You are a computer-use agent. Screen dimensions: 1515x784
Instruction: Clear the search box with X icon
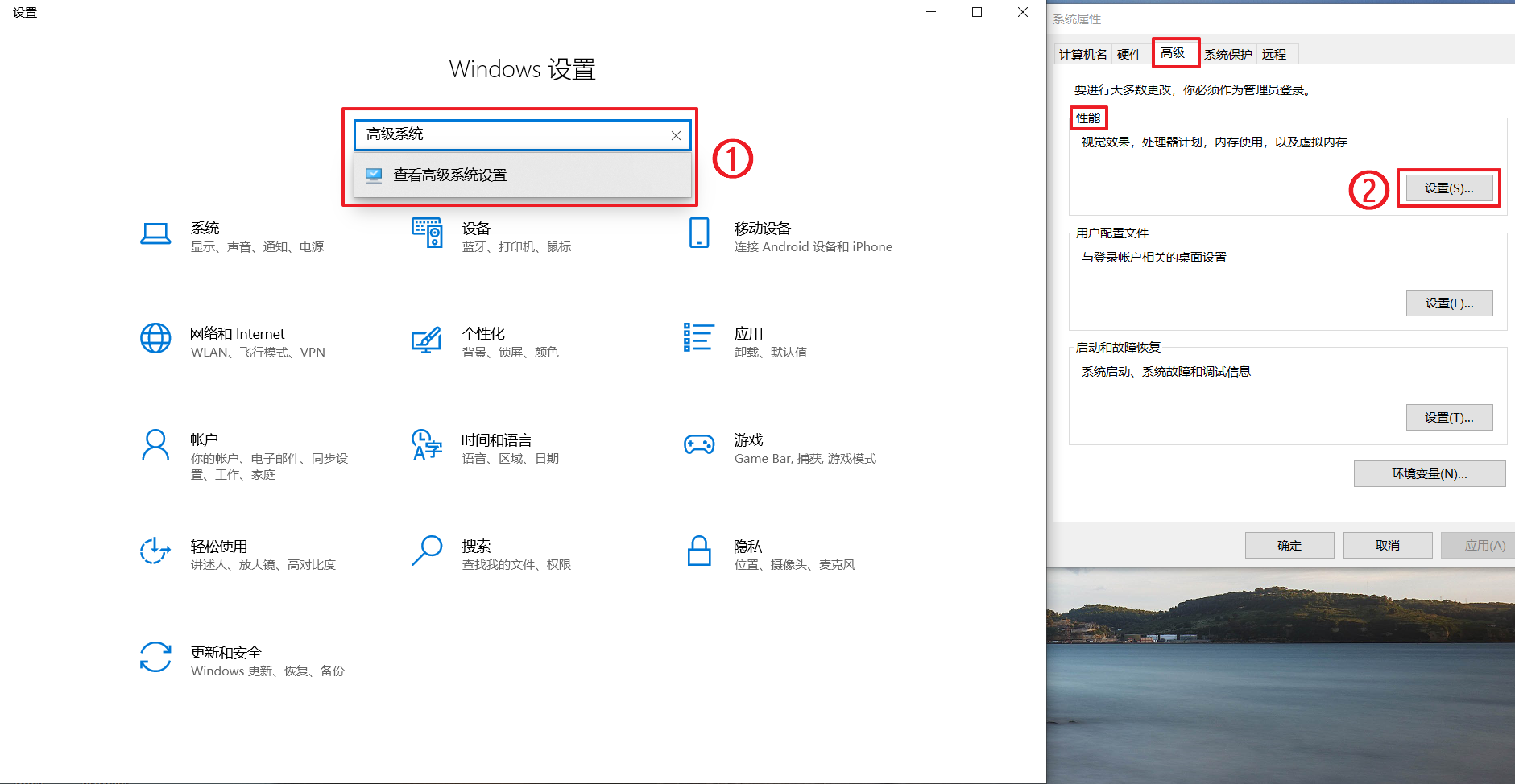pos(676,136)
